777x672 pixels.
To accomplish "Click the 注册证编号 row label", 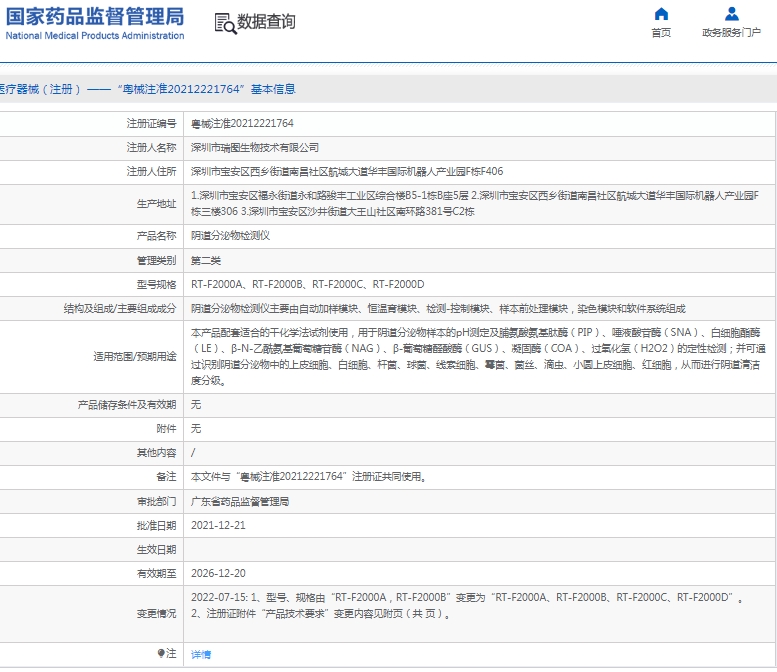I will click(x=151, y=123).
